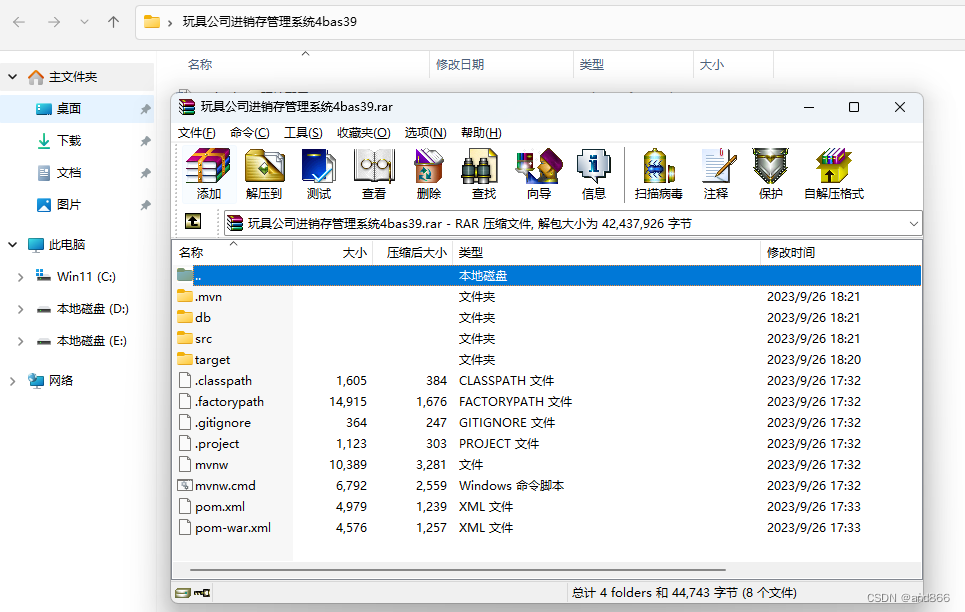The image size is (965, 612).
Task: Sort by WinRAR 名称 column header
Action: tap(233, 252)
